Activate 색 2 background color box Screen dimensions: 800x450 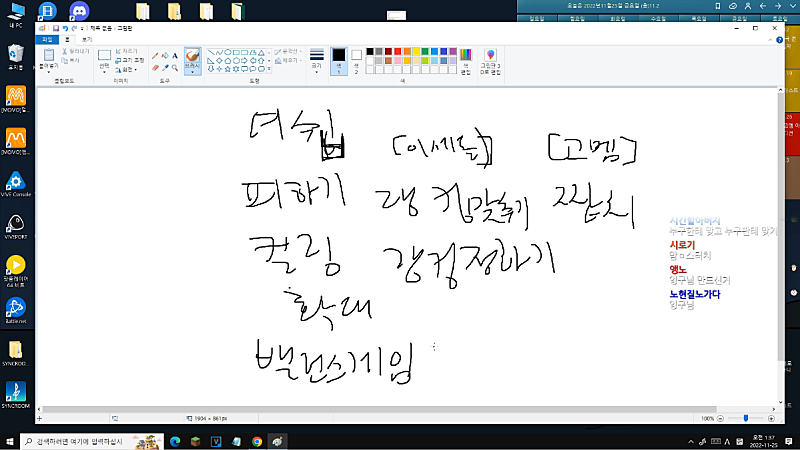click(357, 61)
